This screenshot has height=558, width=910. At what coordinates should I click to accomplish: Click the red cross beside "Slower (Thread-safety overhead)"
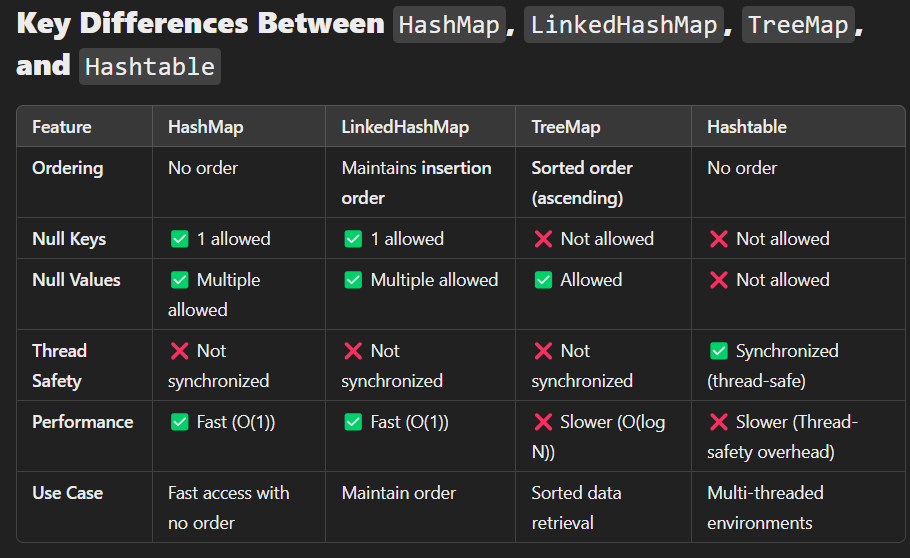coord(718,422)
